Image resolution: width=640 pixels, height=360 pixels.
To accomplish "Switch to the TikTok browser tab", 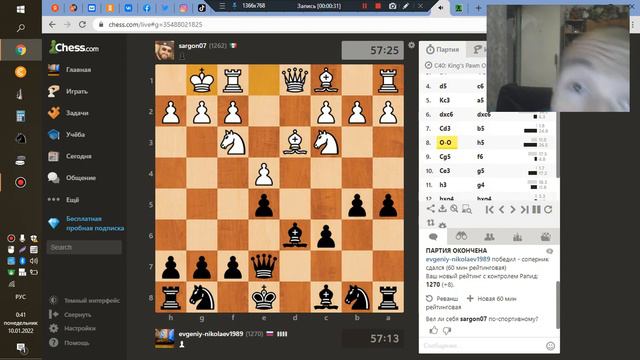I will point(202,8).
